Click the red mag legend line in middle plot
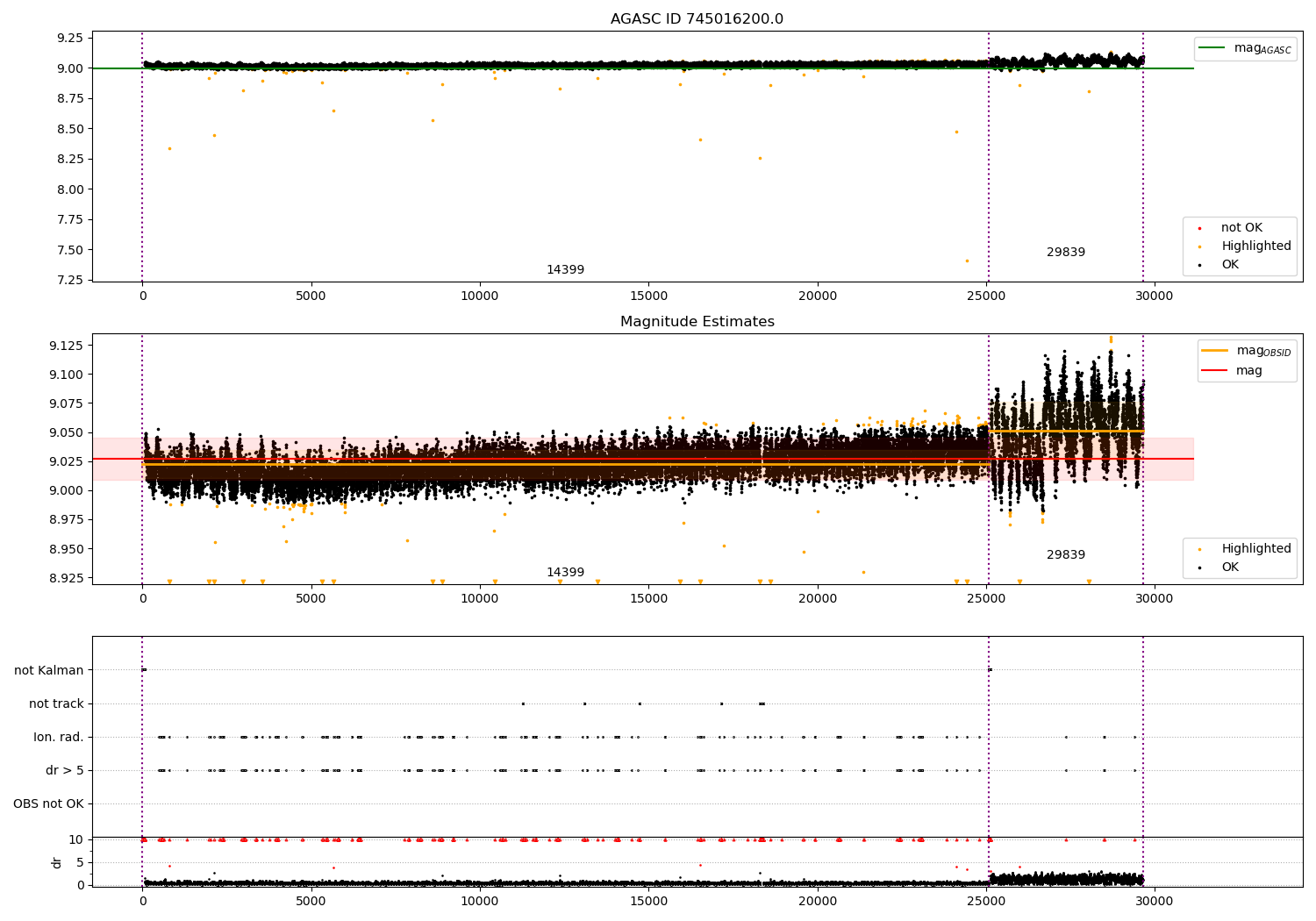 pyautogui.click(x=1215, y=371)
